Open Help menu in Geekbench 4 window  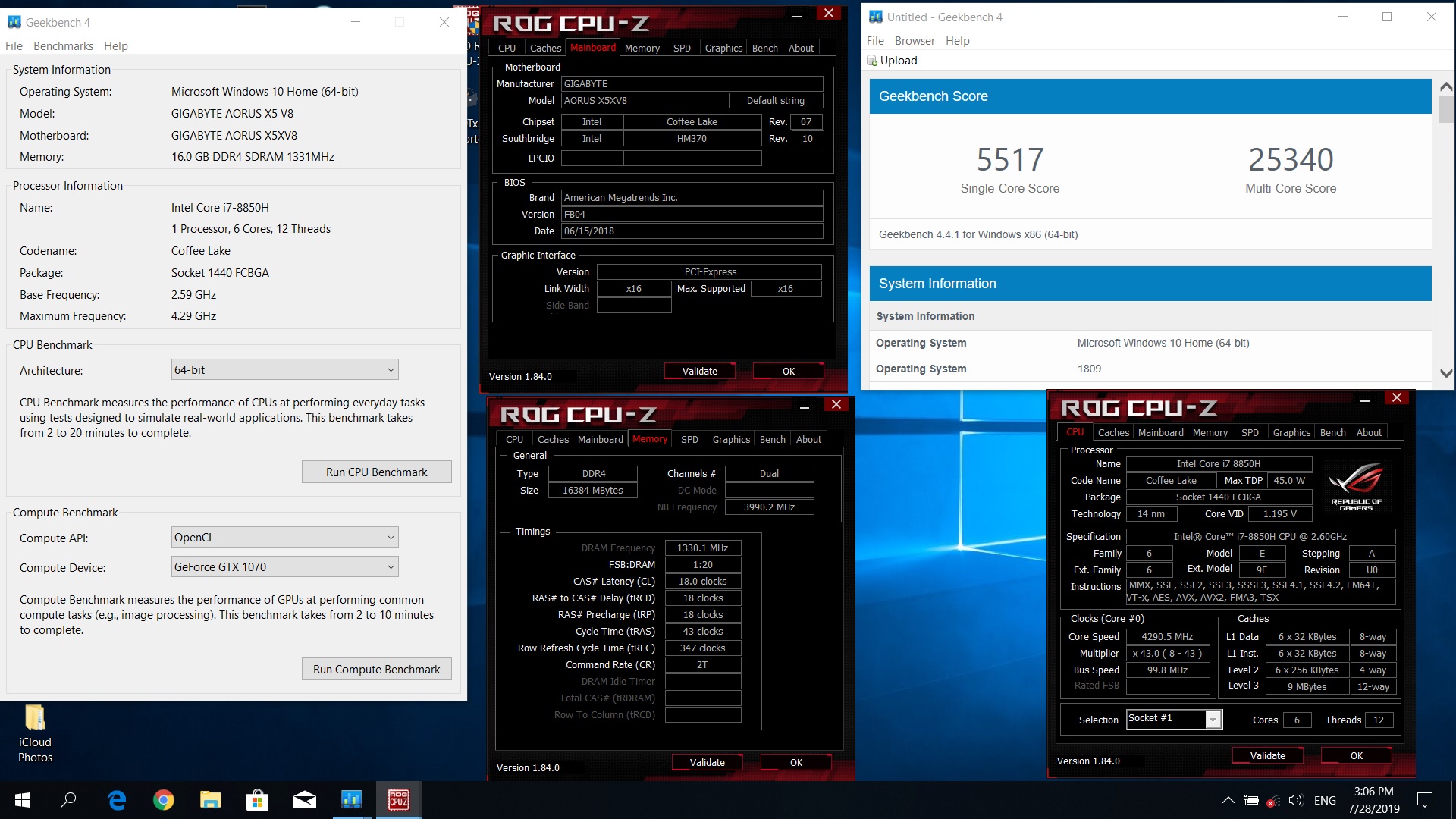(x=115, y=46)
